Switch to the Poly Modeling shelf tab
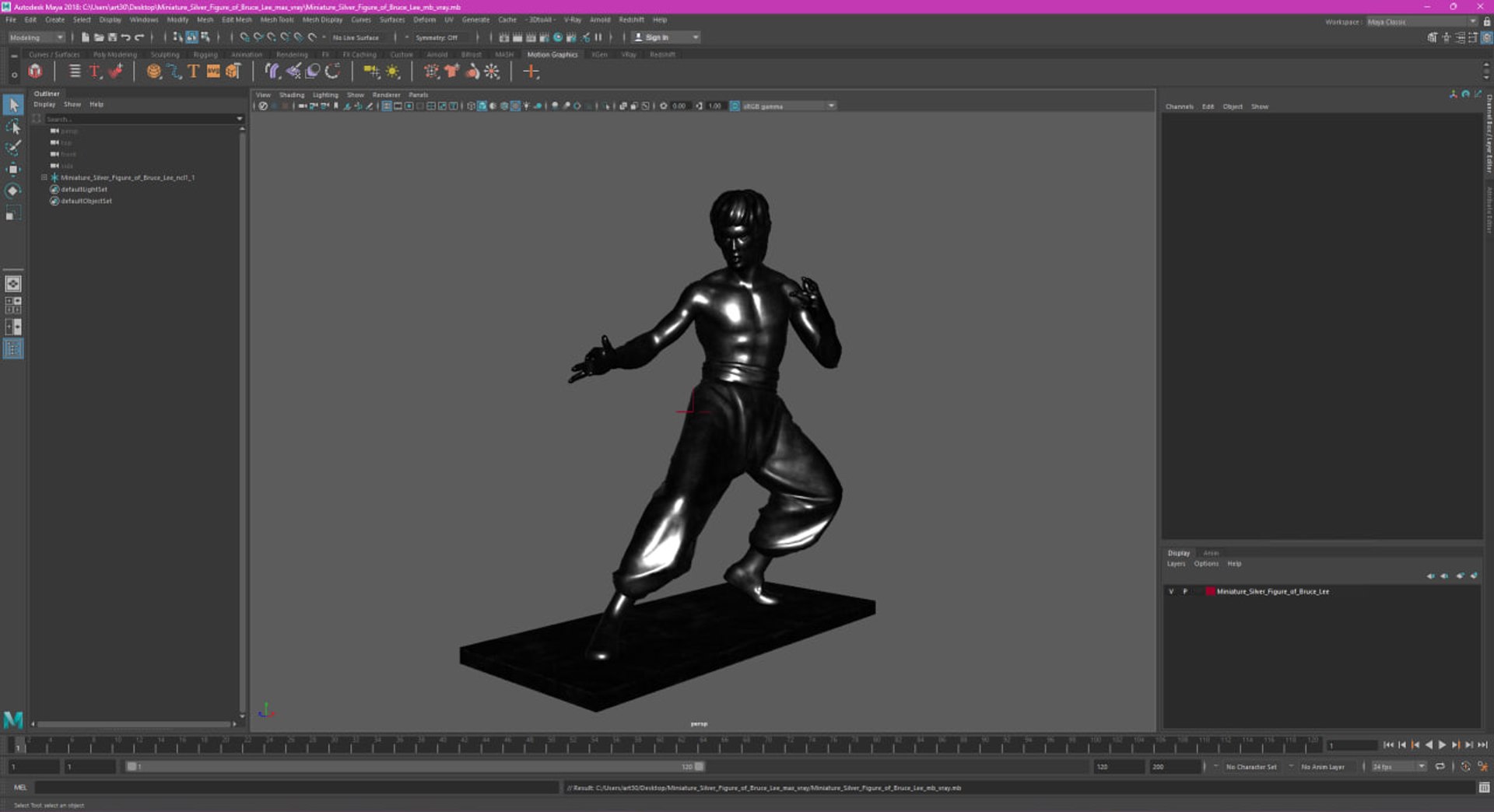Viewport: 1494px width, 812px height. click(114, 55)
